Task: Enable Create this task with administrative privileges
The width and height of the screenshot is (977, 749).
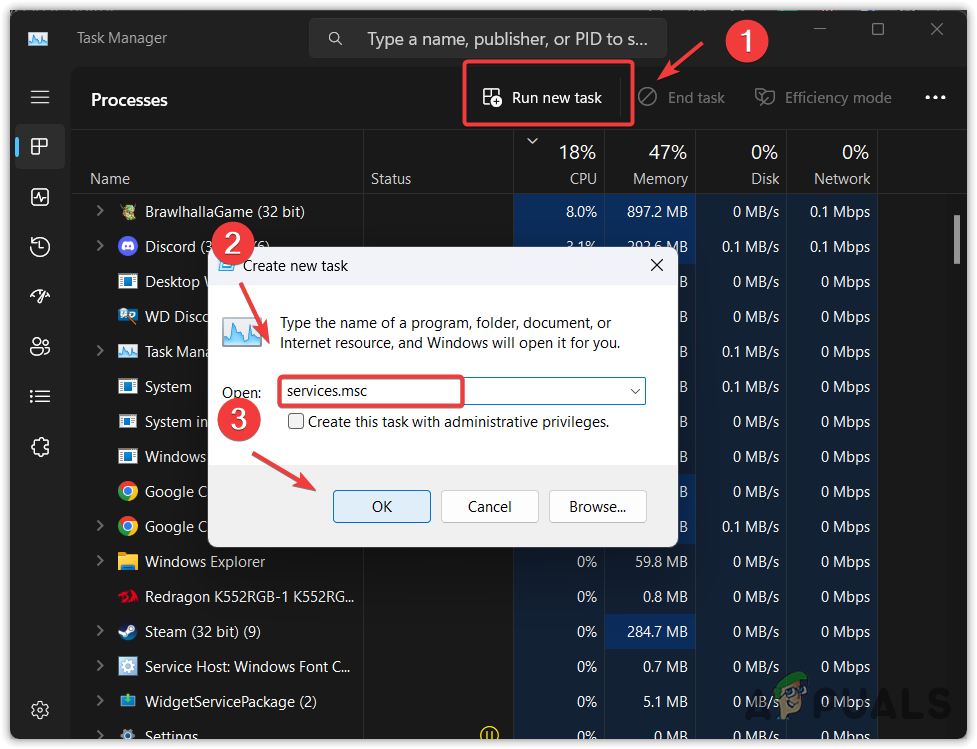Action: point(296,422)
